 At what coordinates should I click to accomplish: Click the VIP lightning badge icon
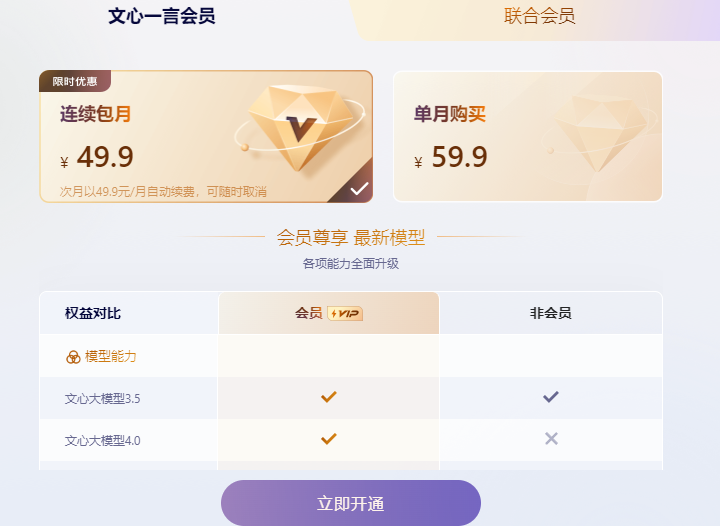345,314
